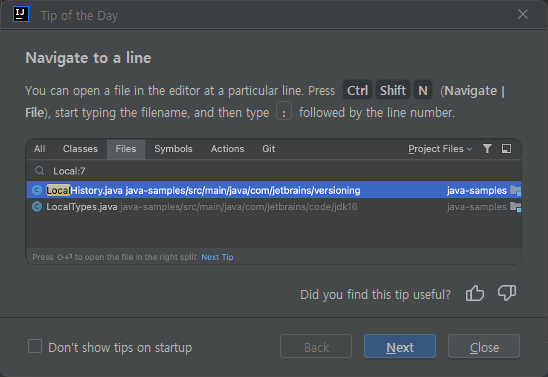Click the Tip of the Day title text
The width and height of the screenshot is (548, 377).
(x=80, y=16)
